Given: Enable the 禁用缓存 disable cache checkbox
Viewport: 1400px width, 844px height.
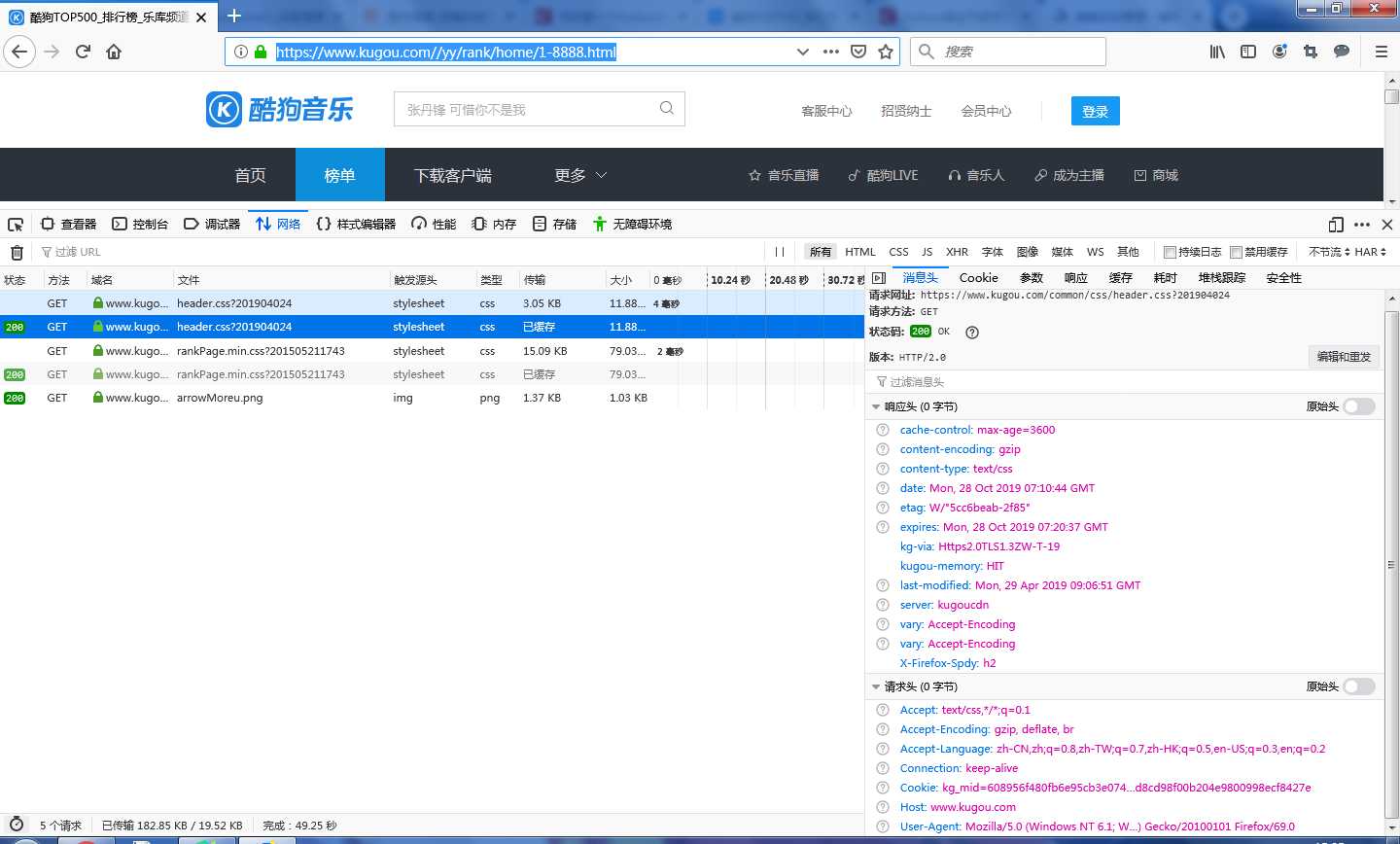Looking at the screenshot, I should click(1236, 252).
